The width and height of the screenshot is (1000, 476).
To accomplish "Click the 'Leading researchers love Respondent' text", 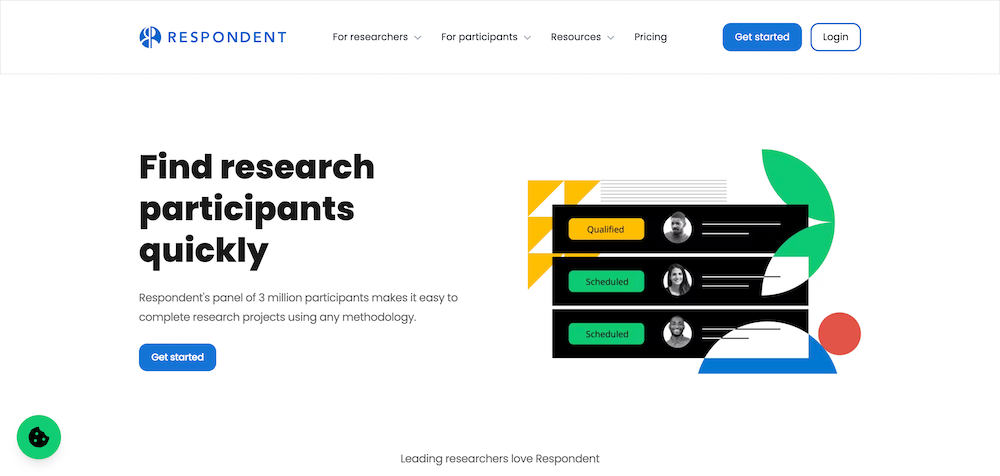I will pos(500,458).
